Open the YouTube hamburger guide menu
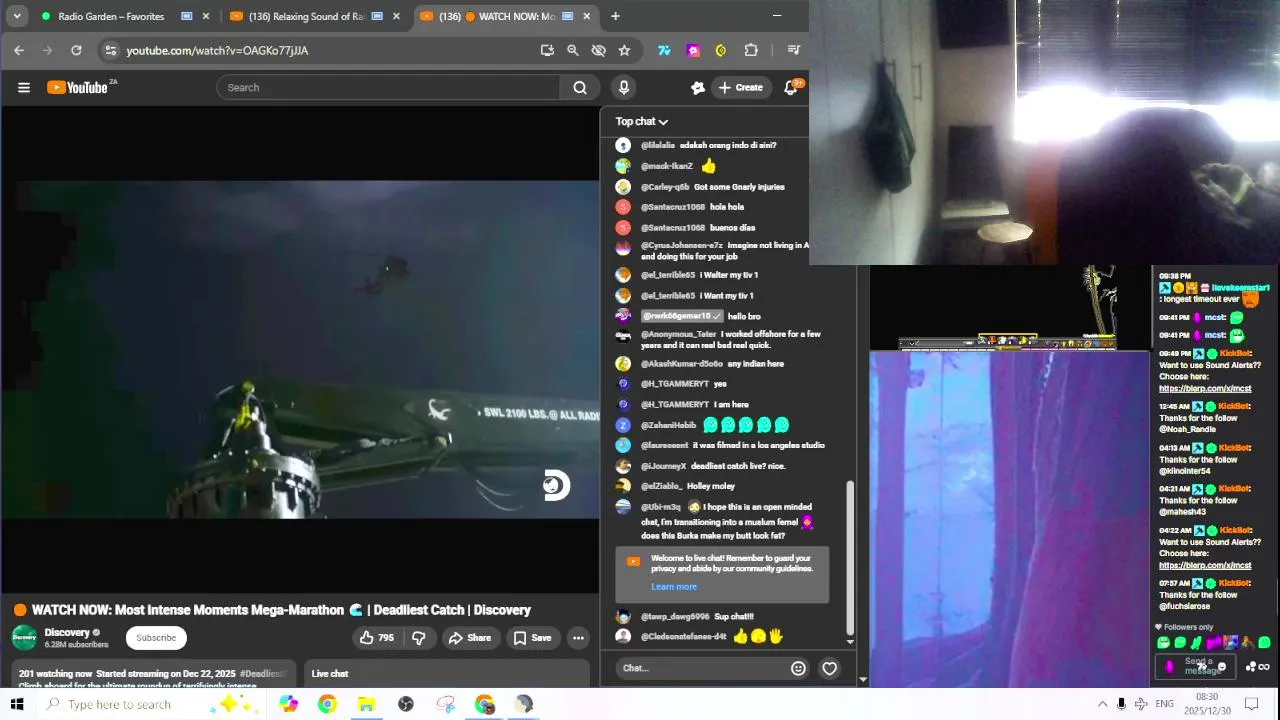This screenshot has width=1280, height=720. pyautogui.click(x=24, y=87)
